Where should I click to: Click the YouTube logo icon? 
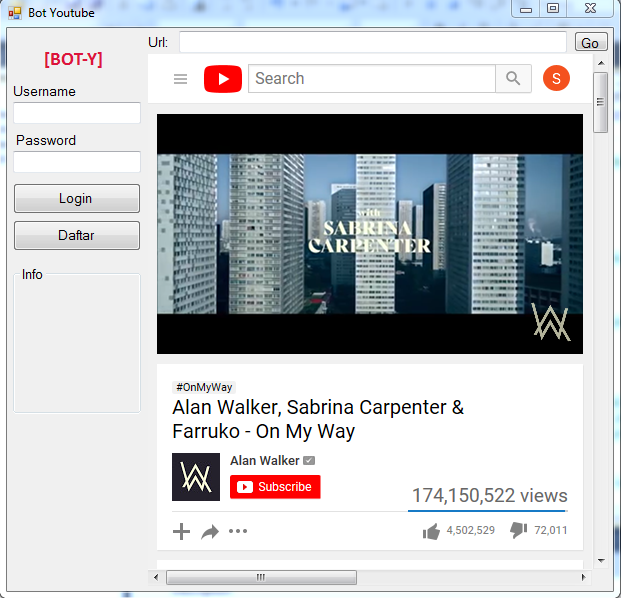[223, 79]
